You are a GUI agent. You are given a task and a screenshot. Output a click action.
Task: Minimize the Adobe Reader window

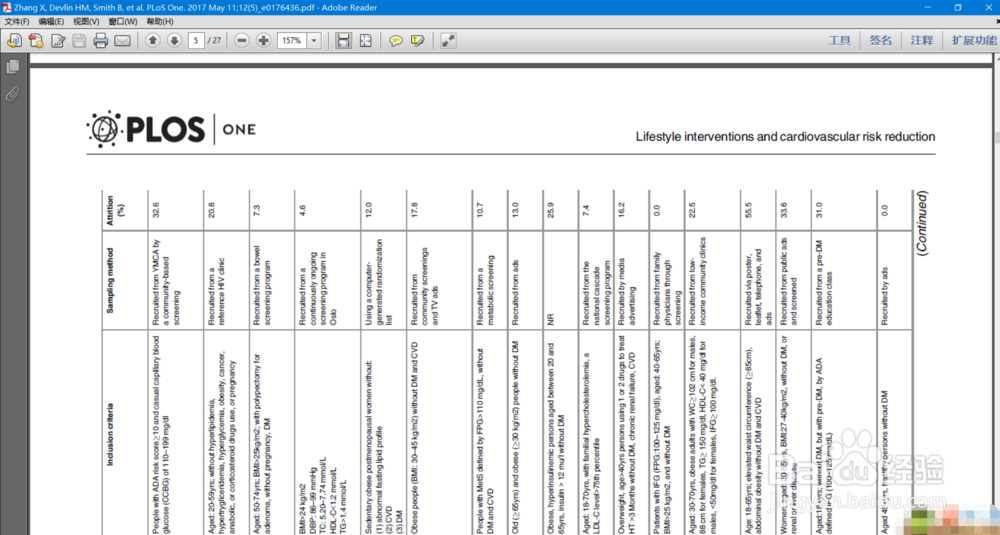click(x=930, y=7)
